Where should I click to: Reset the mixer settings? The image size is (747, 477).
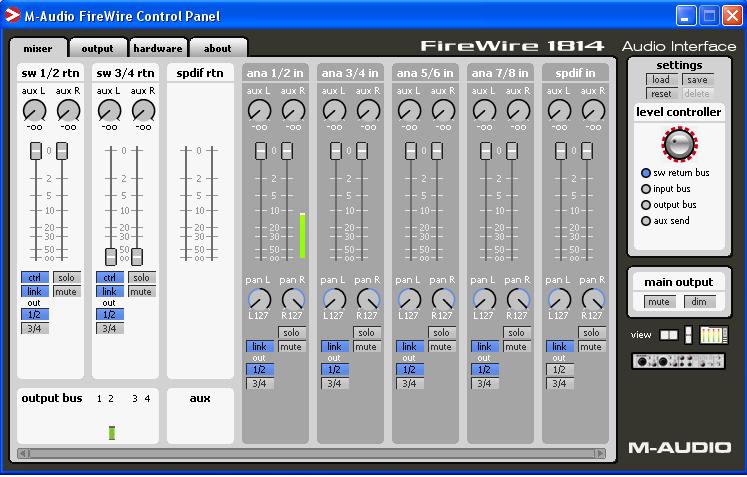tap(661, 94)
